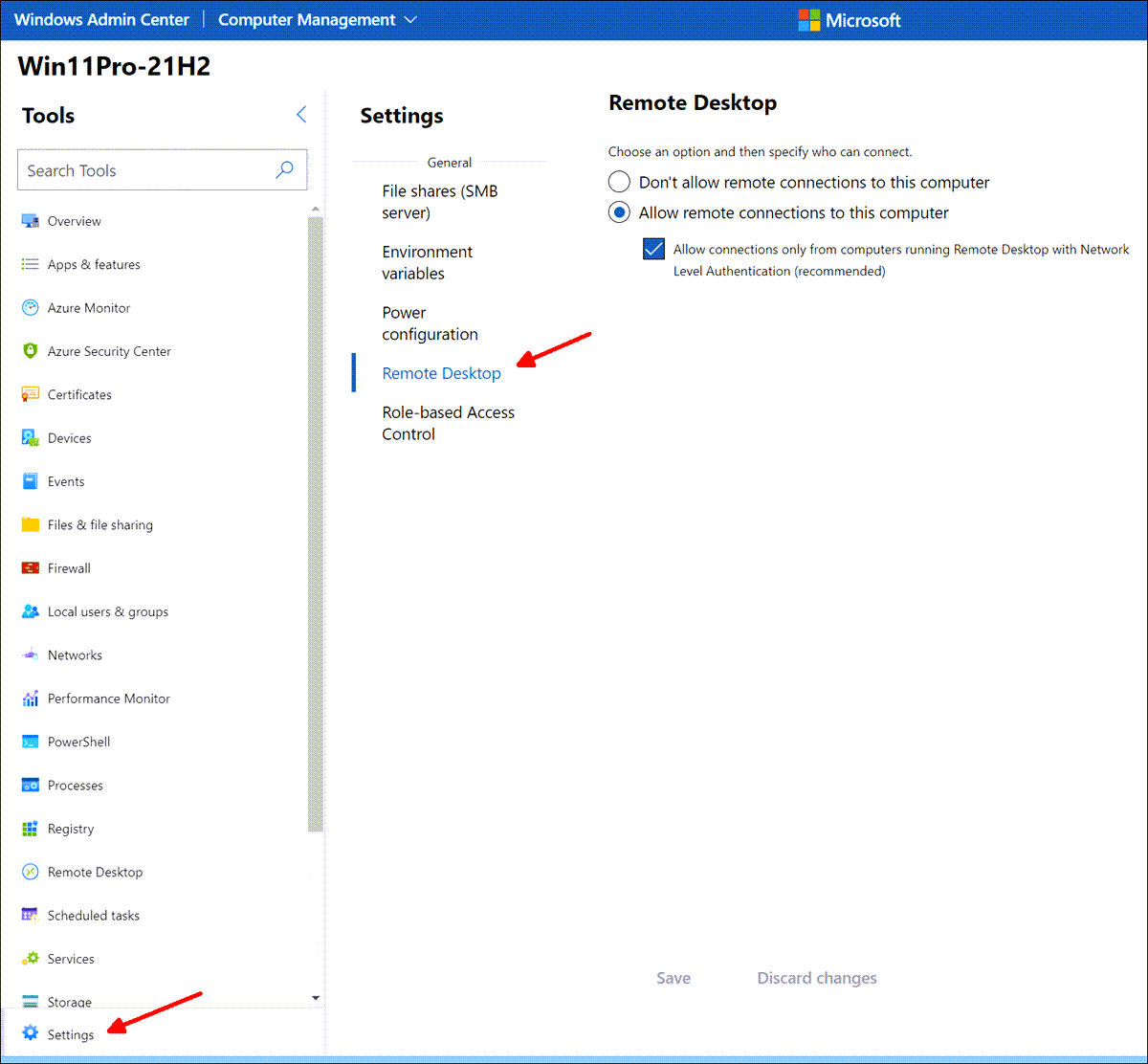This screenshot has height=1064, width=1148.
Task: Click the Performance Monitor icon
Action: click(29, 698)
